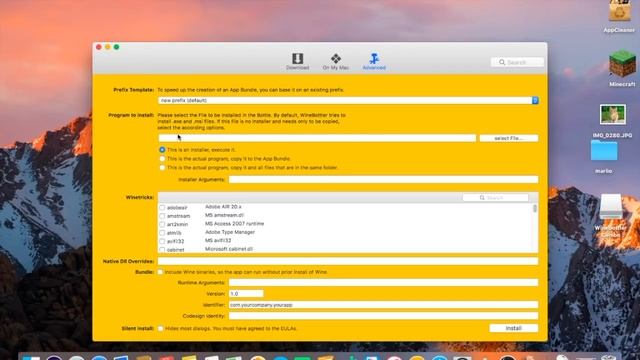Open the Prefix Template dropdown

click(348, 100)
